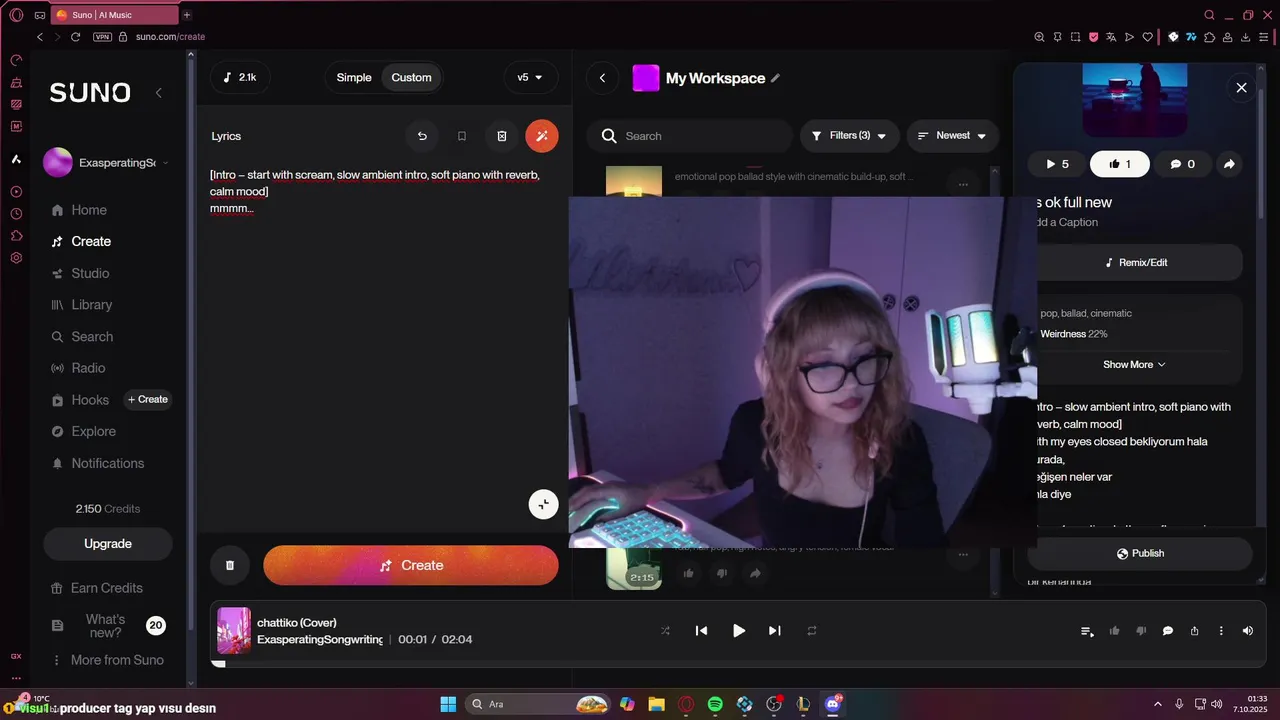The image size is (1280, 720).
Task: Focus the workspace Search field
Action: [x=688, y=136]
